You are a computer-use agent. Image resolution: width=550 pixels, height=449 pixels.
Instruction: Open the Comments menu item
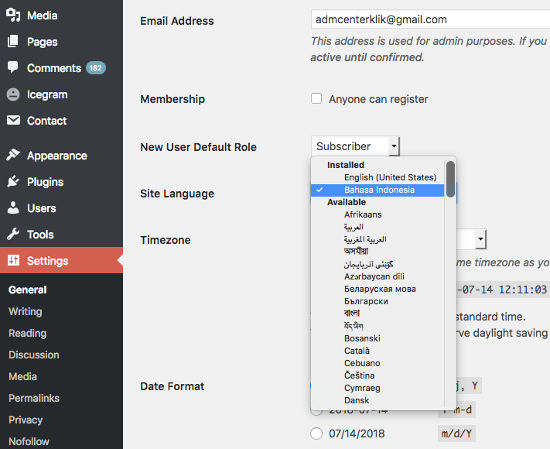click(54, 68)
